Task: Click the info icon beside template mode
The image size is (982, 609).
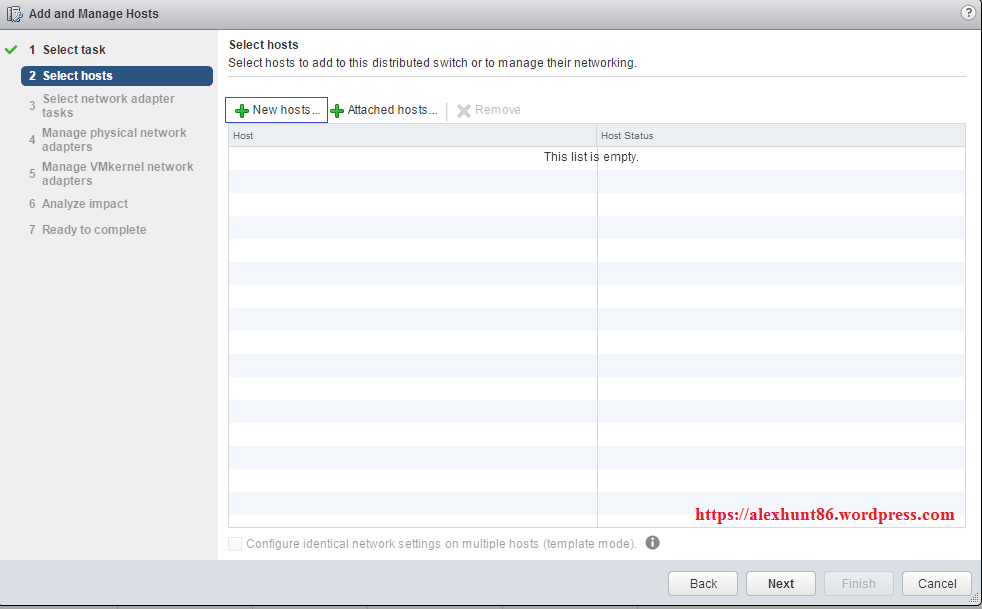Action: coord(653,543)
